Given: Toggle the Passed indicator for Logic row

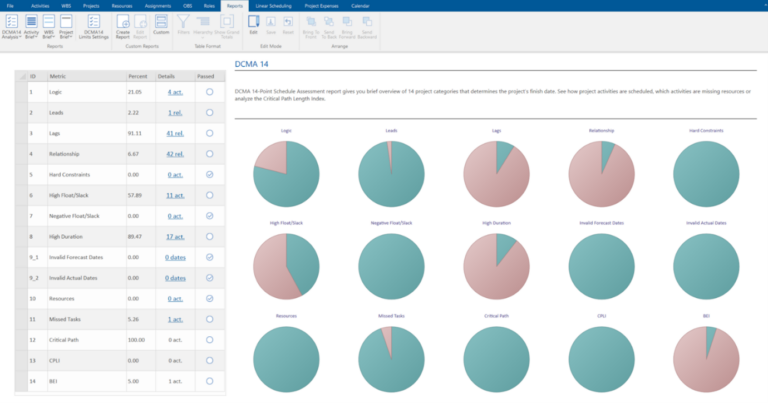Looking at the screenshot, I should click(x=209, y=91).
